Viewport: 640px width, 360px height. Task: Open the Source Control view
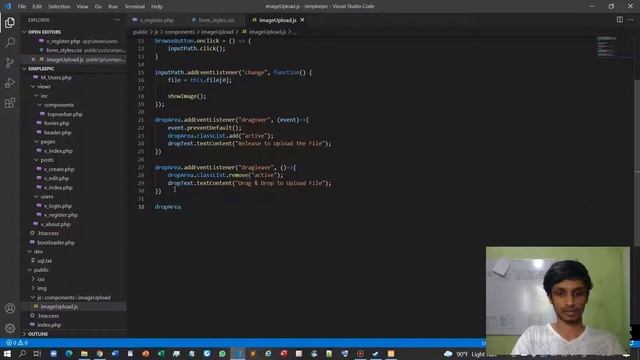click(x=10, y=62)
